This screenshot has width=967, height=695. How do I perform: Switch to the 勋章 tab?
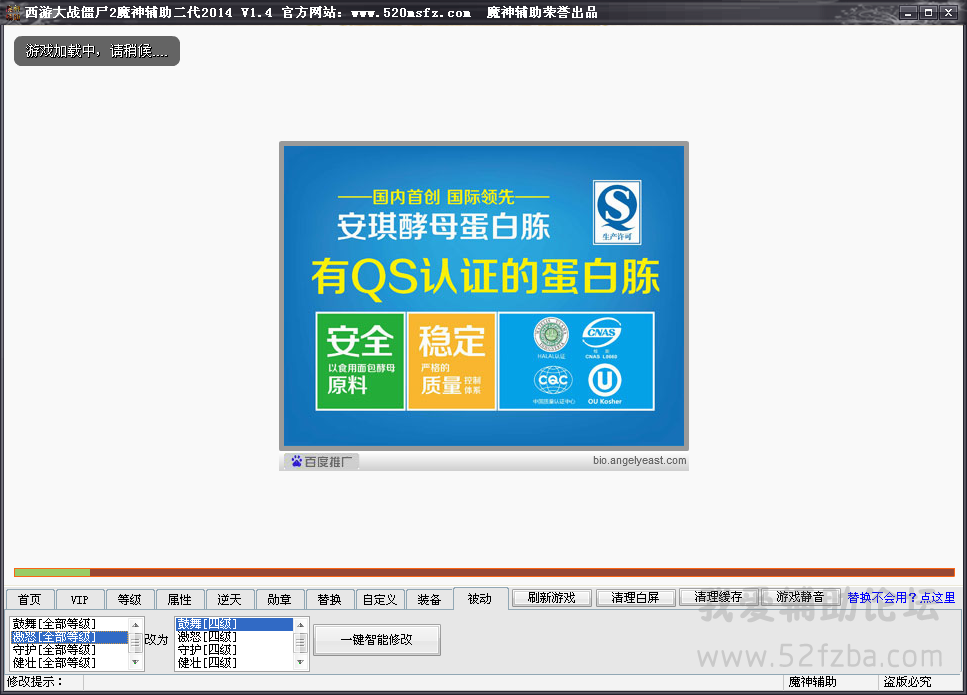279,599
